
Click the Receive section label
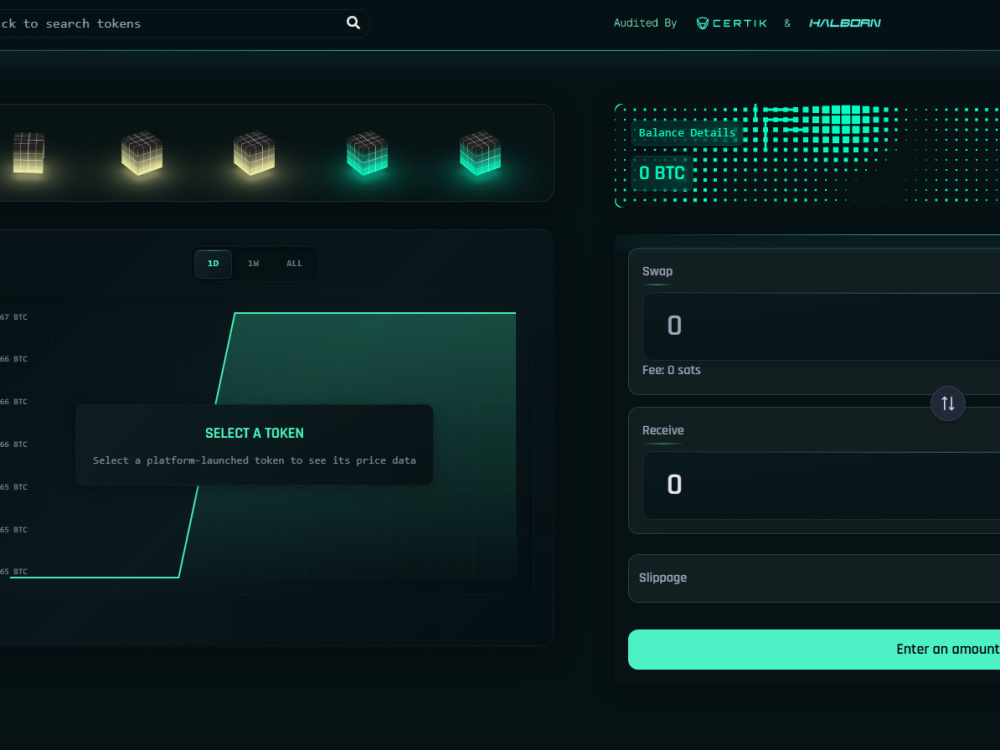click(663, 430)
